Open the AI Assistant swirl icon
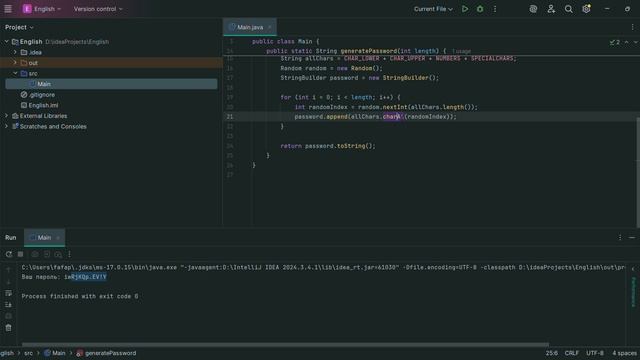 533,9
